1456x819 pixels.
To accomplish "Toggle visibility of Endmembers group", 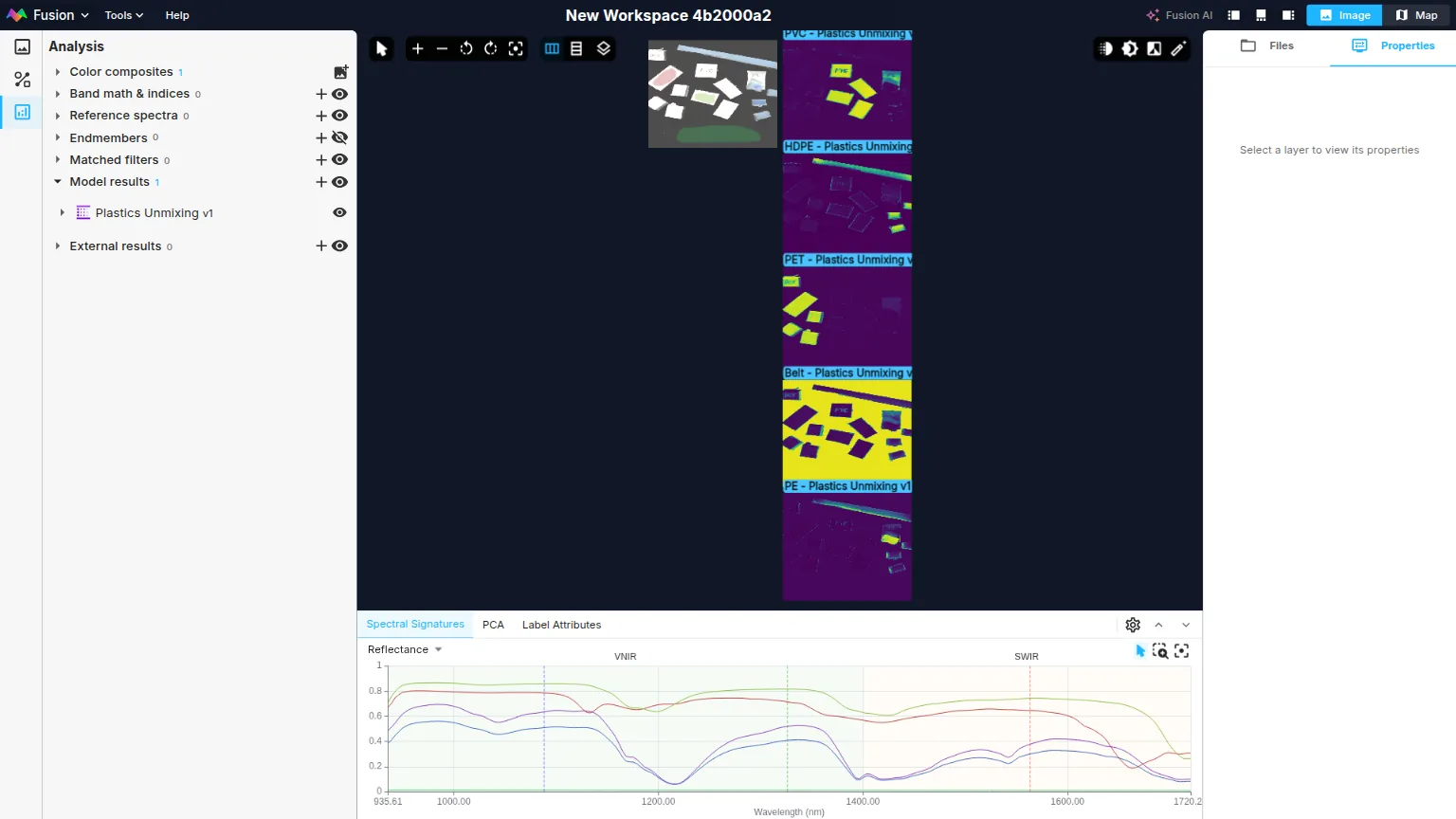I will (x=339, y=138).
